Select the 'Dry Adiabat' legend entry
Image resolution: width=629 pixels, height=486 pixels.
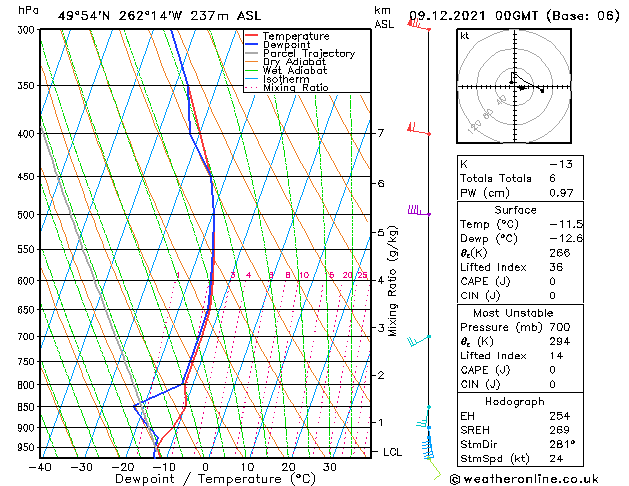(294, 62)
